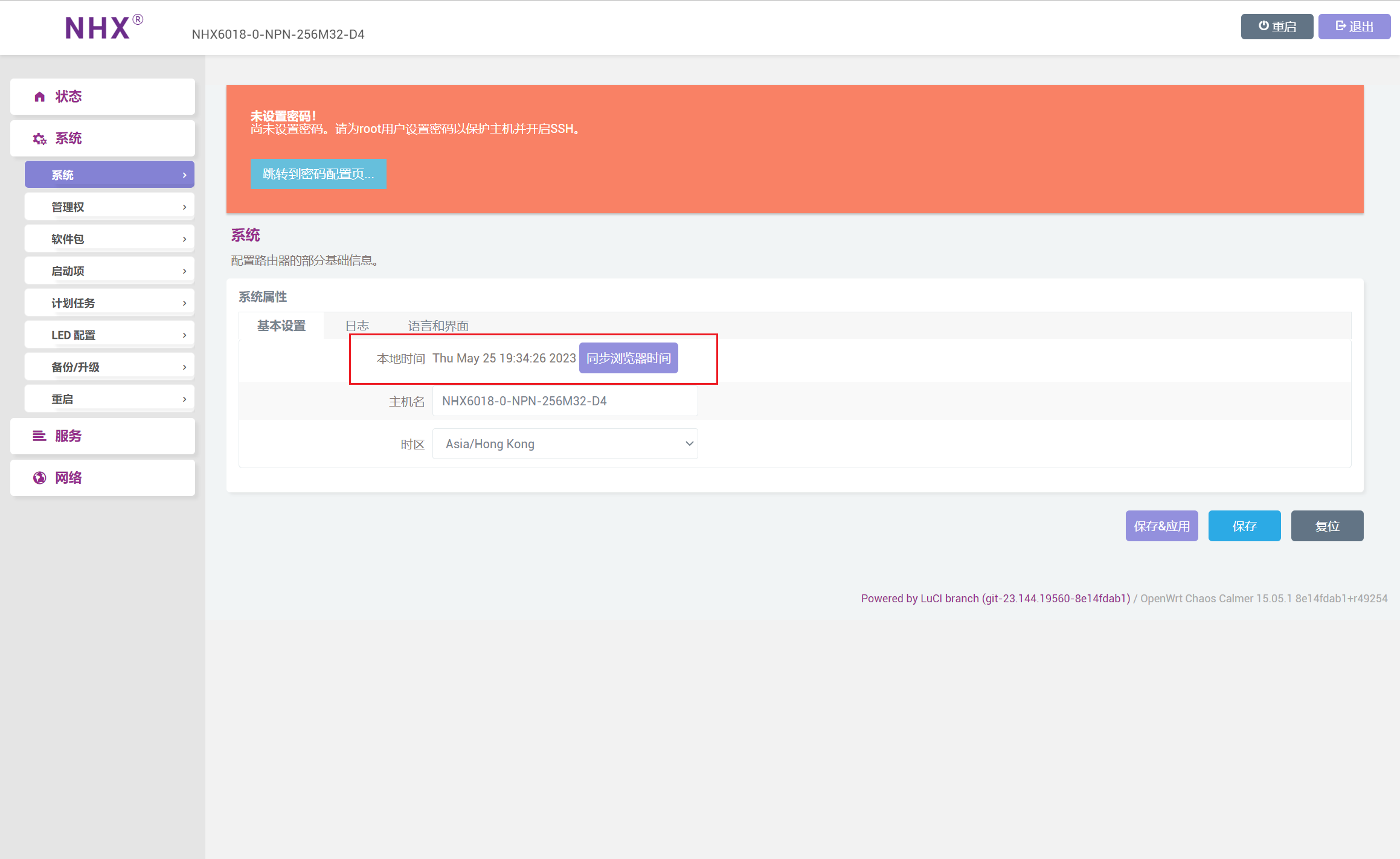Expand the 管理权 submenu item
Image resolution: width=1400 pixels, height=859 pixels.
tap(109, 207)
